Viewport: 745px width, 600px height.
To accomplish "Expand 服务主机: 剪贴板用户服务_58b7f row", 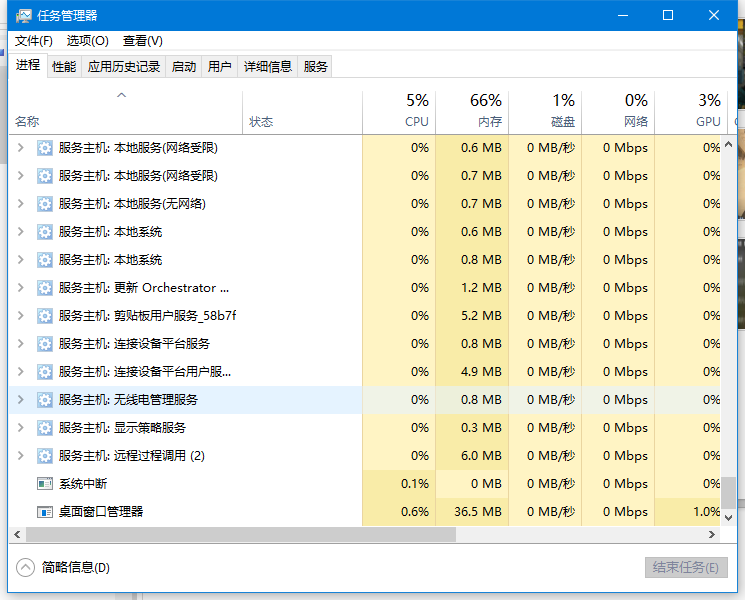I will coord(20,316).
